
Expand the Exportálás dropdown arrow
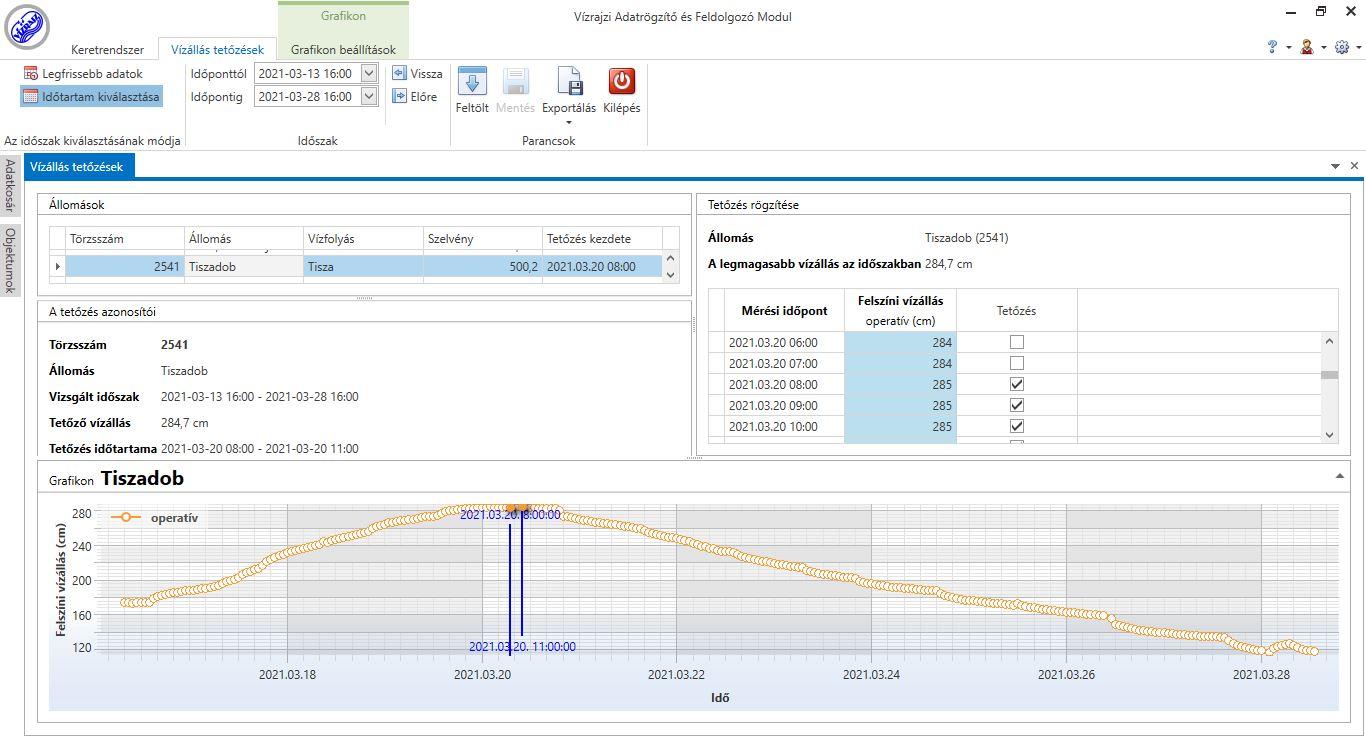569,123
